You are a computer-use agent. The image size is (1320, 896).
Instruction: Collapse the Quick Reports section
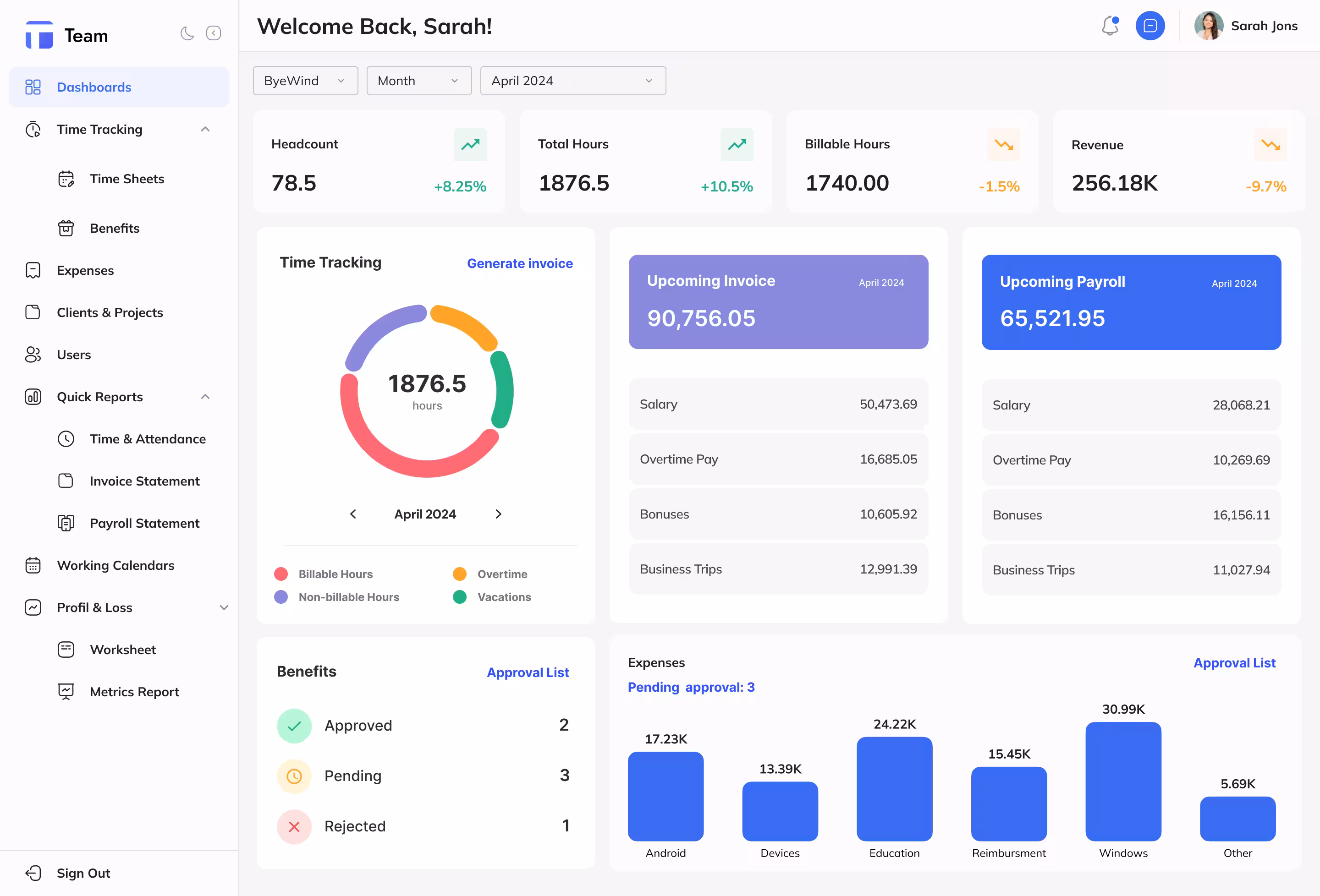click(205, 397)
